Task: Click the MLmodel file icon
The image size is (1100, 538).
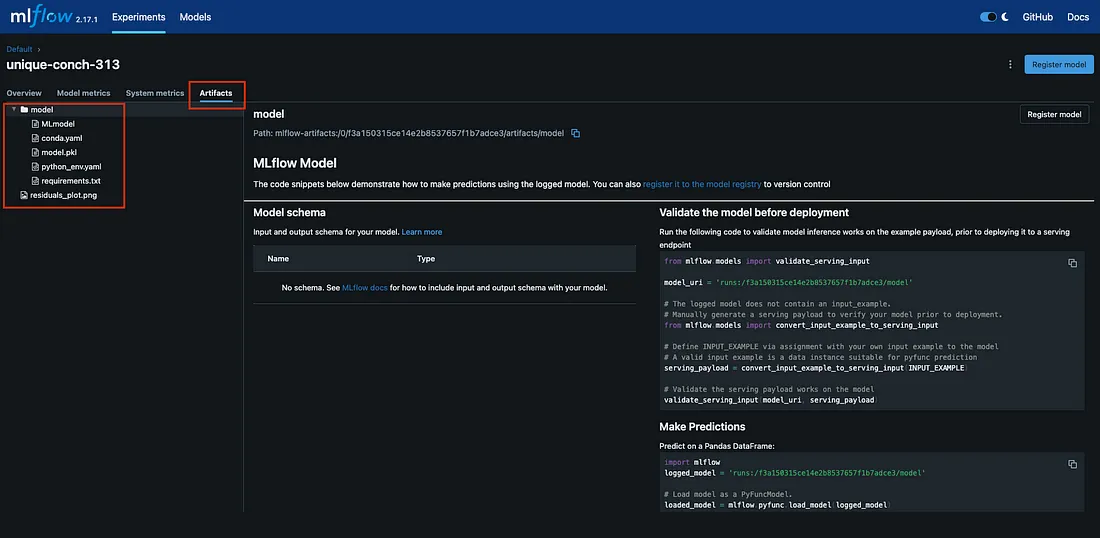Action: point(35,124)
